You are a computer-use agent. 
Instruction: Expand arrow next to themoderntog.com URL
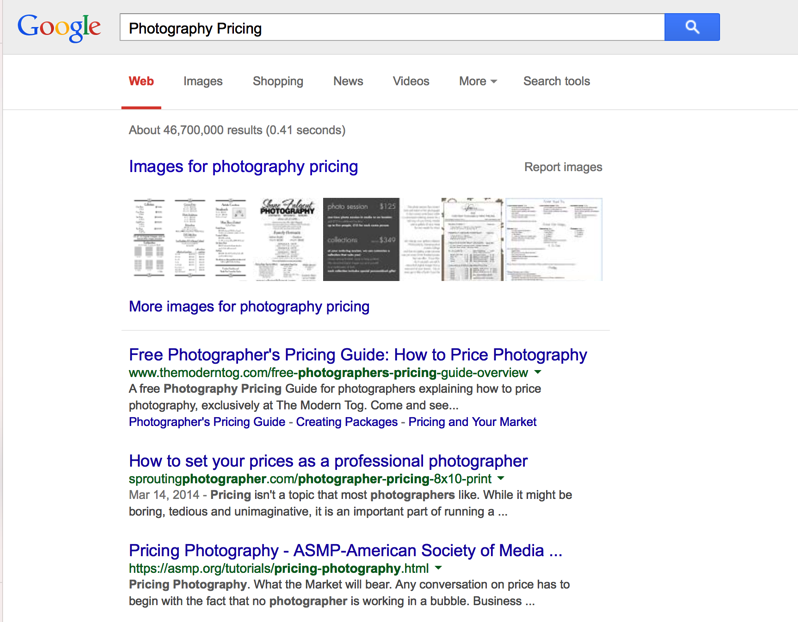pyautogui.click(x=538, y=372)
